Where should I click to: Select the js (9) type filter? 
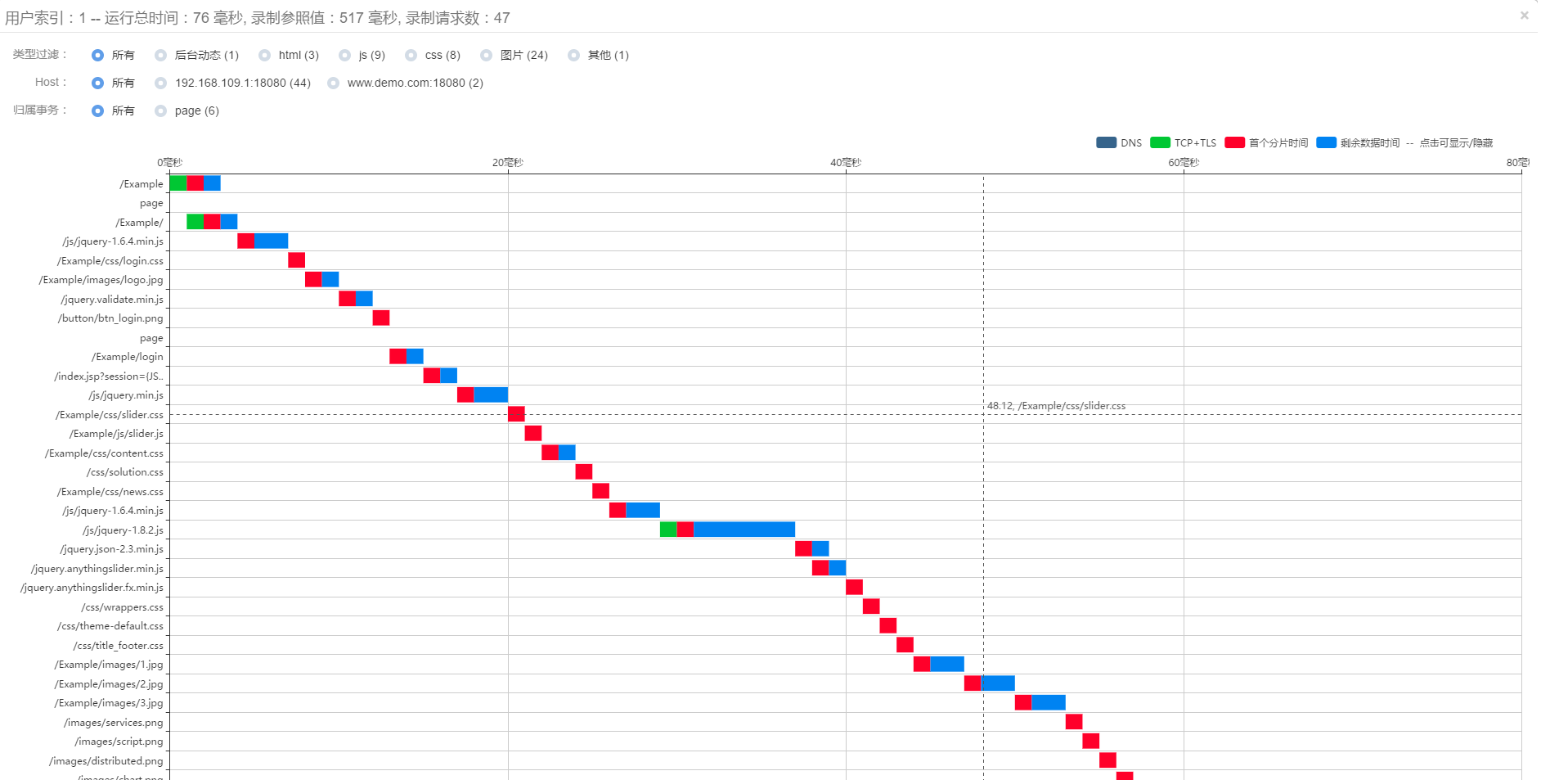(345, 56)
